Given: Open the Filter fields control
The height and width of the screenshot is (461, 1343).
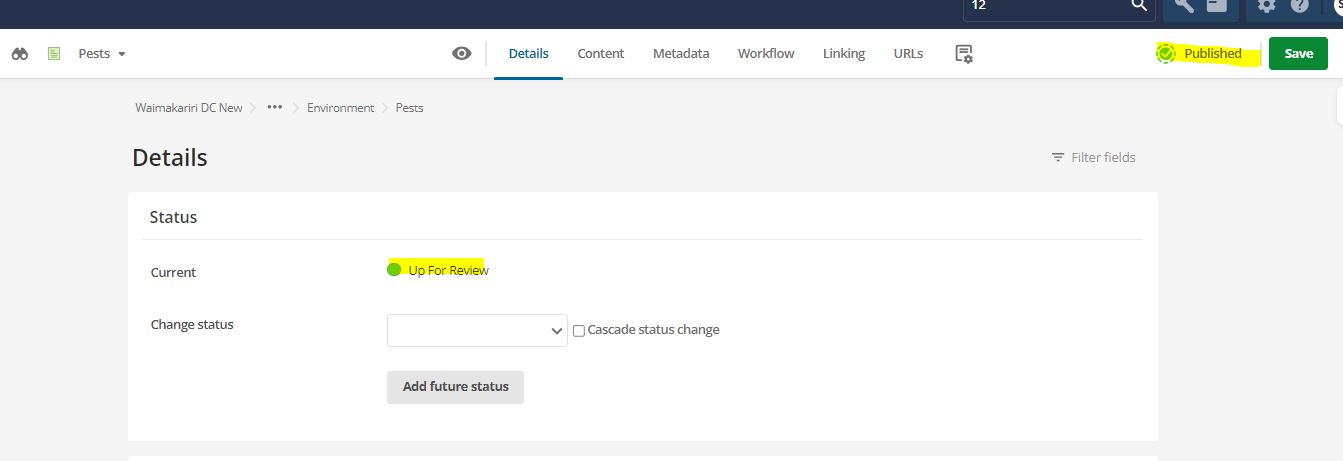Looking at the screenshot, I should click(1093, 157).
